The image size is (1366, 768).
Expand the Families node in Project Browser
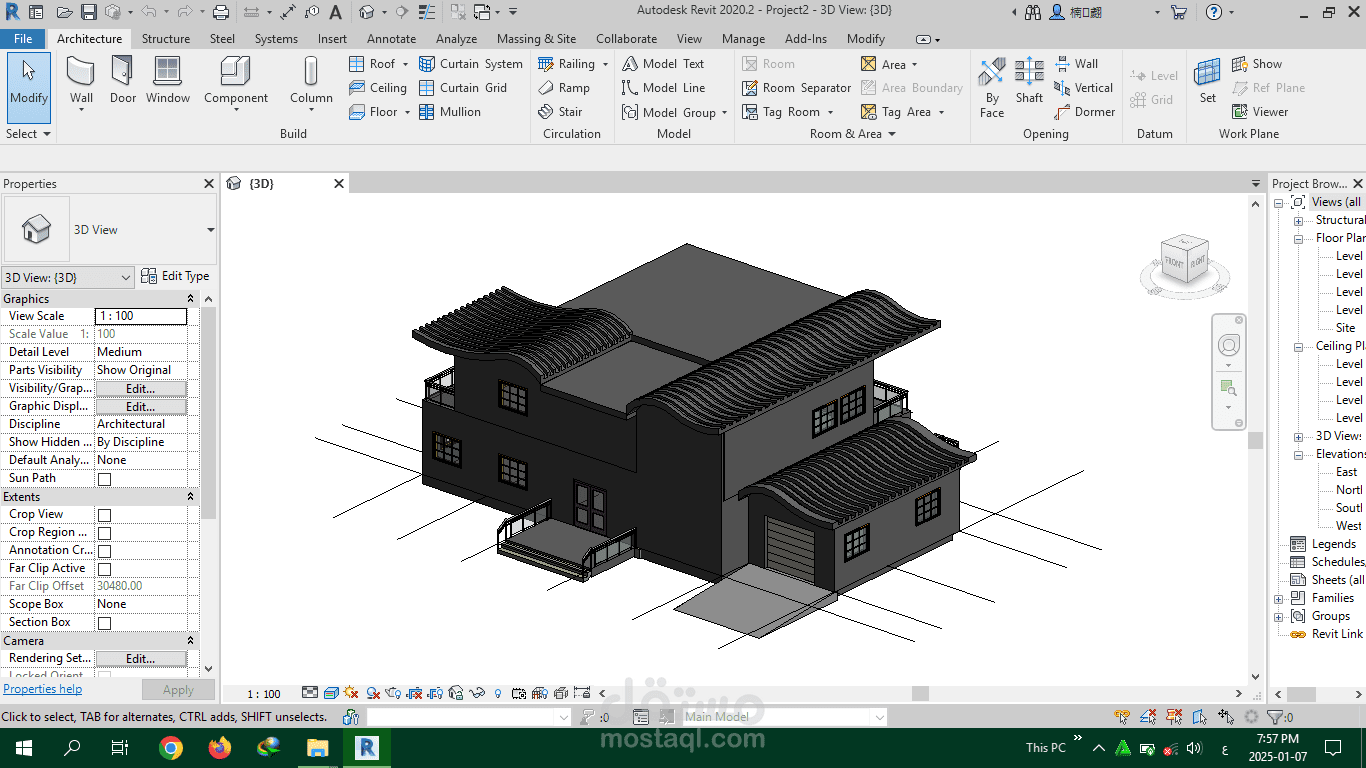tap(1279, 599)
